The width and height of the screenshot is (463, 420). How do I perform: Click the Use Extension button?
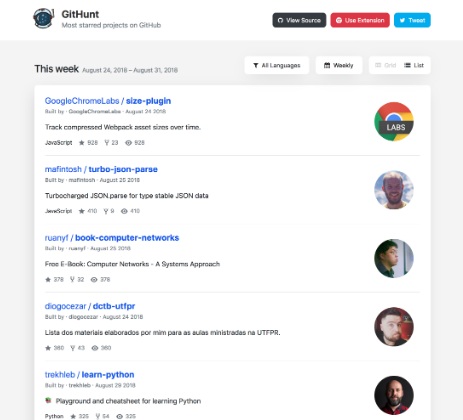click(x=360, y=20)
